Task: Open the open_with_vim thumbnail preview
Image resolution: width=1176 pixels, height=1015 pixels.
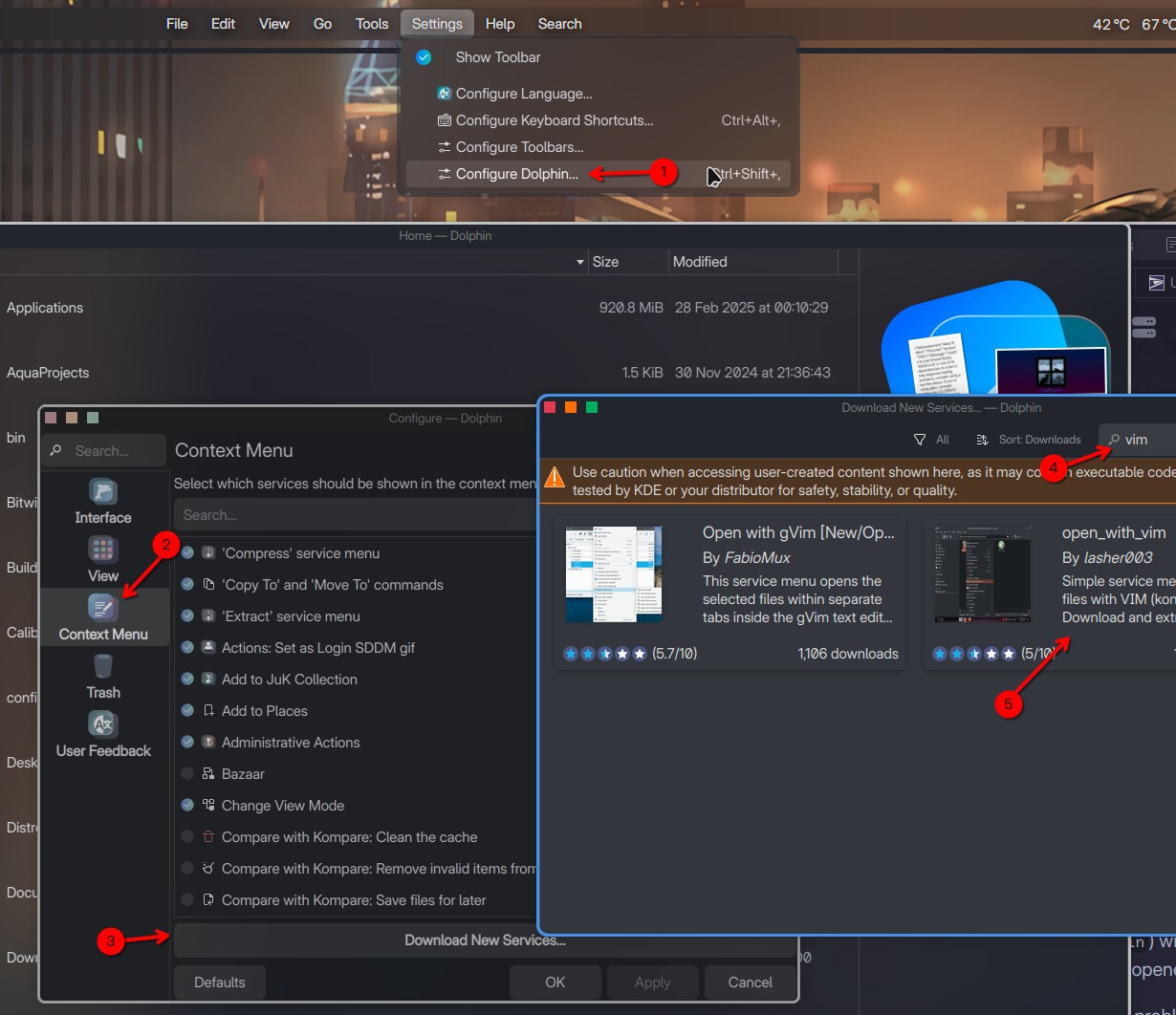Action: [x=982, y=573]
